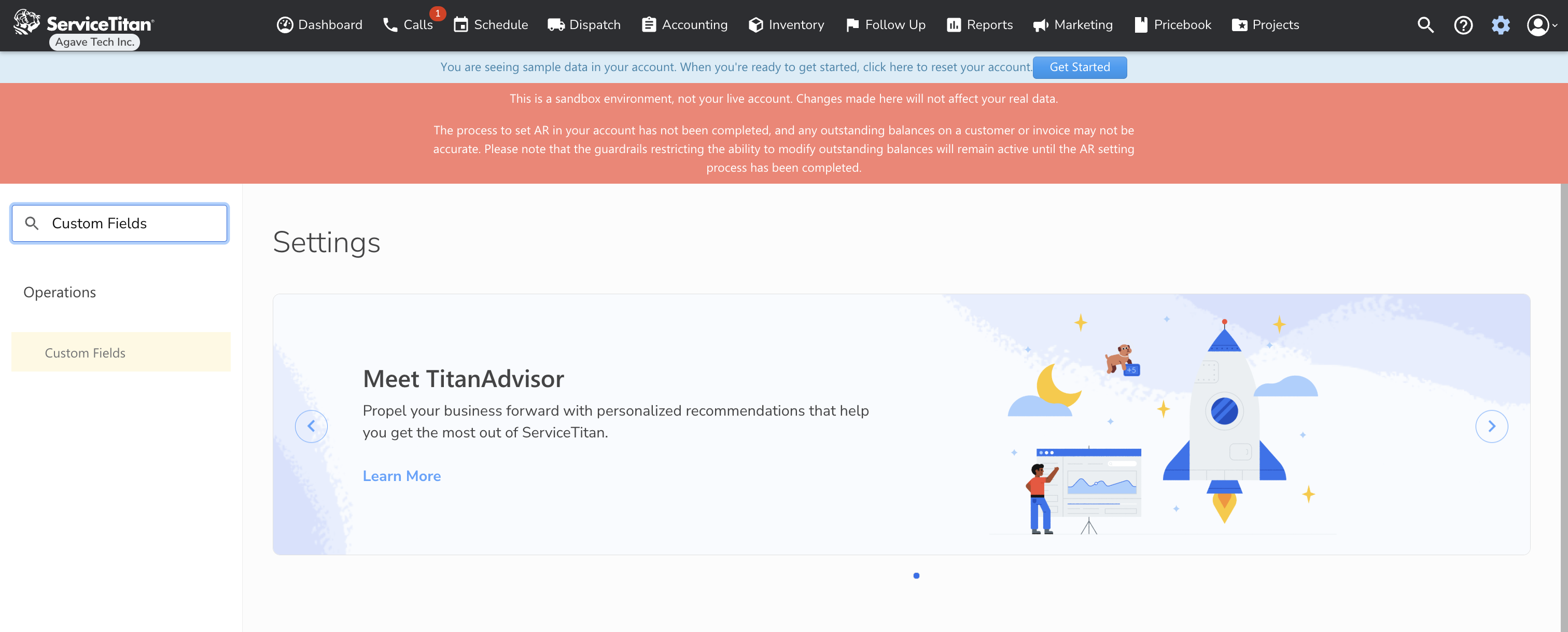Go to previous carousel slide
The width and height of the screenshot is (1568, 632).
point(311,426)
